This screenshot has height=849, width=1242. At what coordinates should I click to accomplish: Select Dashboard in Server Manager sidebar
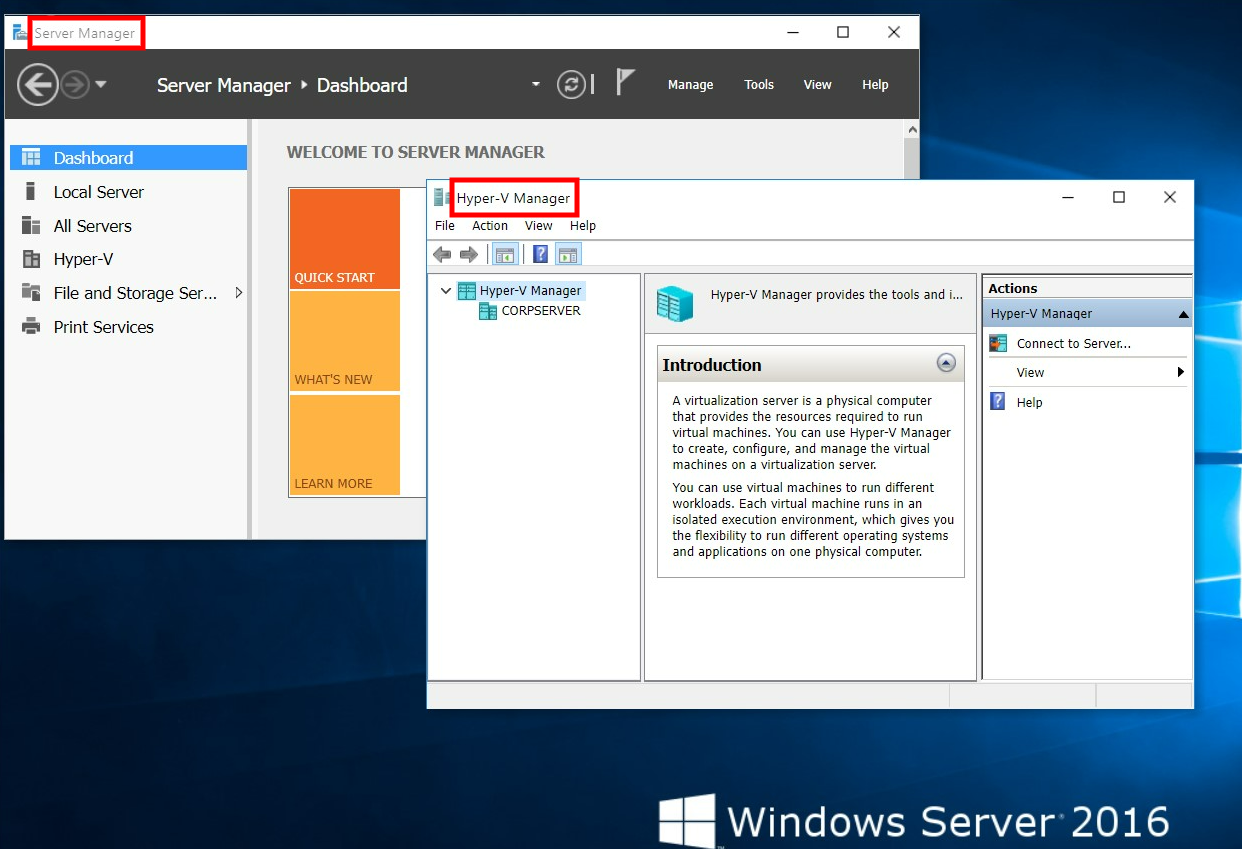click(129, 158)
